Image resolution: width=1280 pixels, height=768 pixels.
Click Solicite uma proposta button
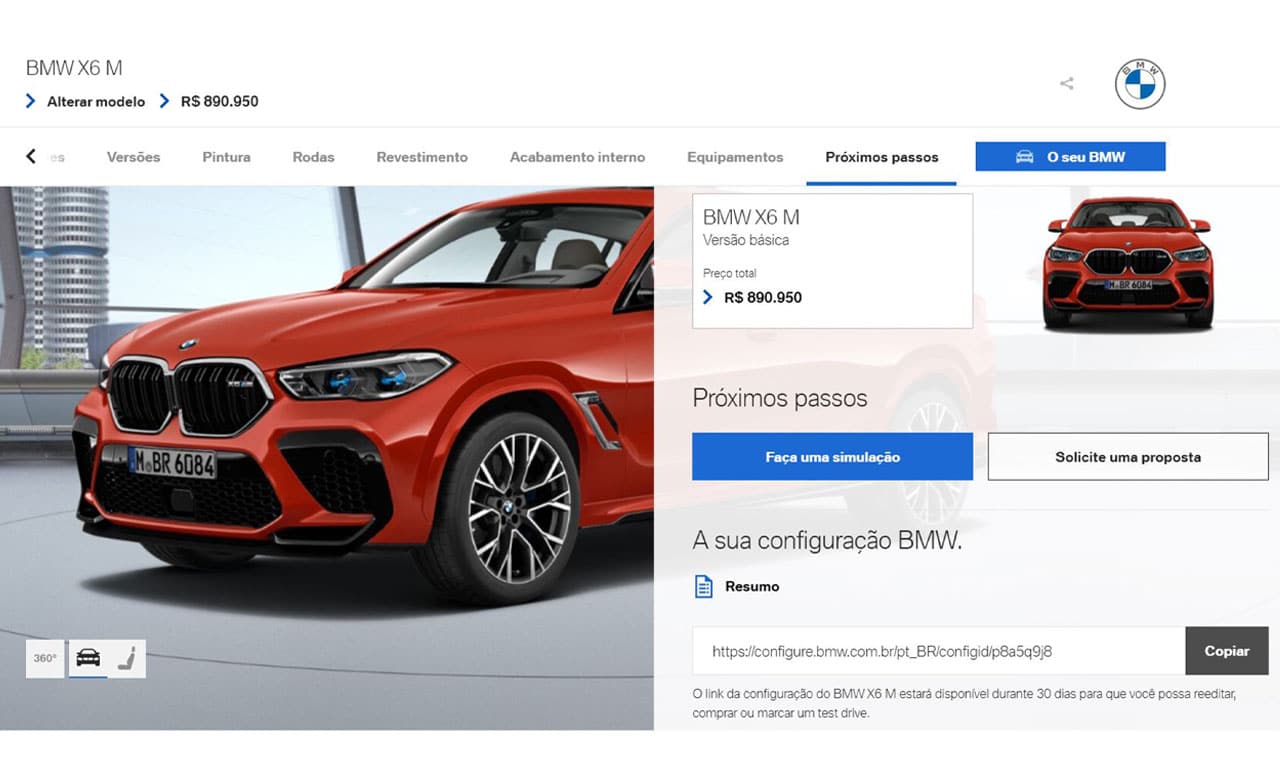(1128, 457)
